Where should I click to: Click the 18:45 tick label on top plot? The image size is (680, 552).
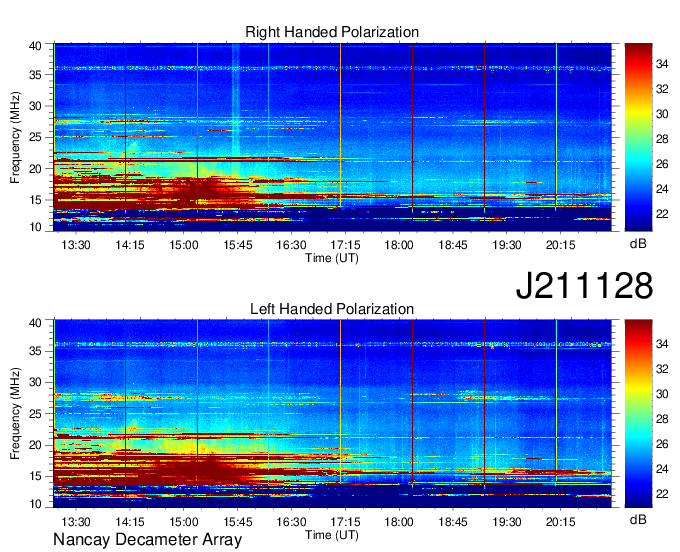[x=453, y=245]
